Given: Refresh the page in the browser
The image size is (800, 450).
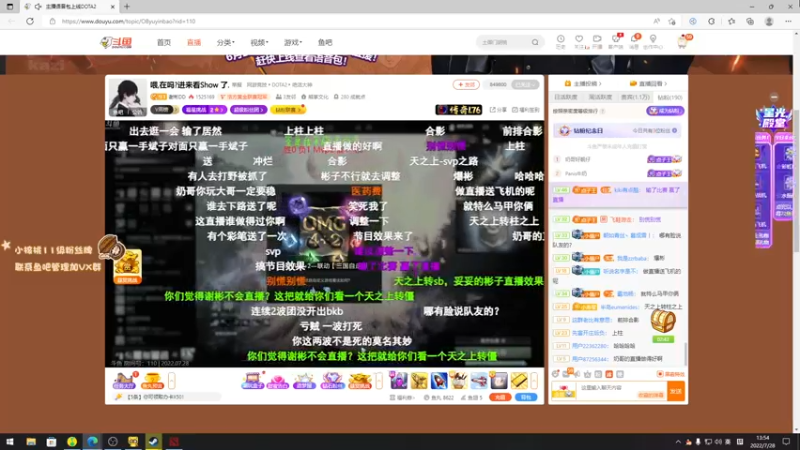Looking at the screenshot, I should [x=30, y=21].
